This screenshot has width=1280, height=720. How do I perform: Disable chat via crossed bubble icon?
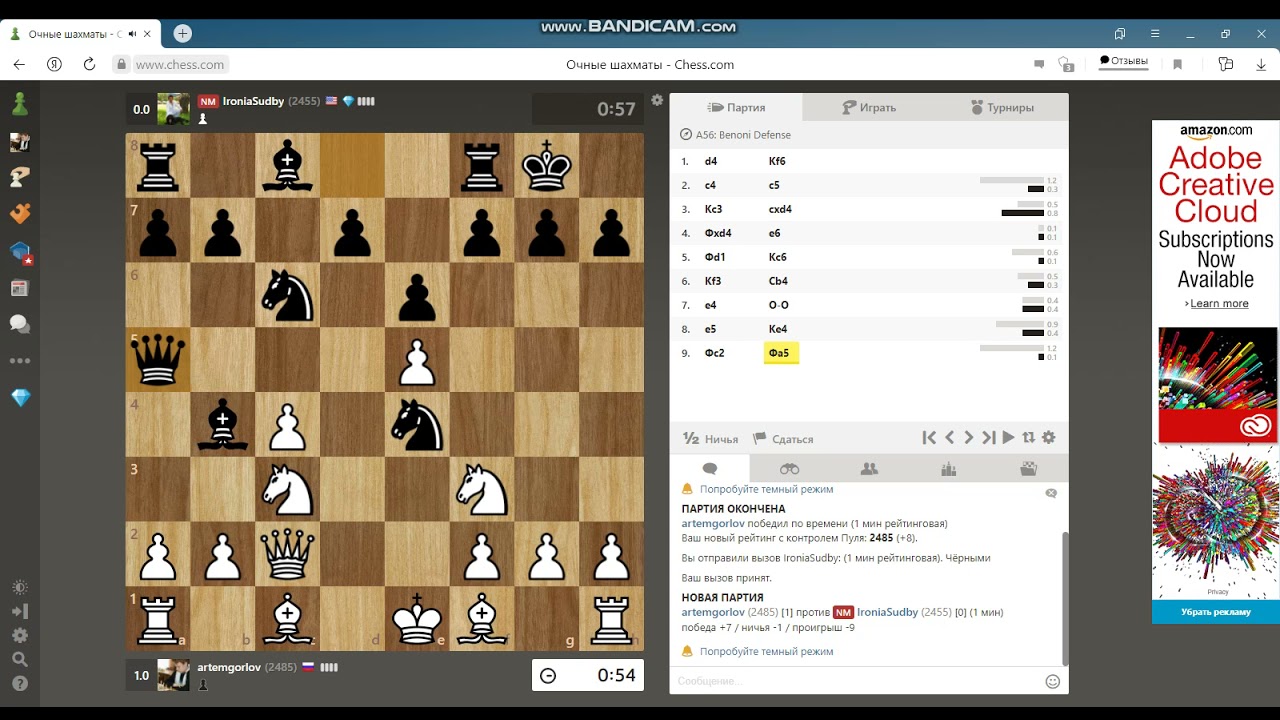[1050, 493]
